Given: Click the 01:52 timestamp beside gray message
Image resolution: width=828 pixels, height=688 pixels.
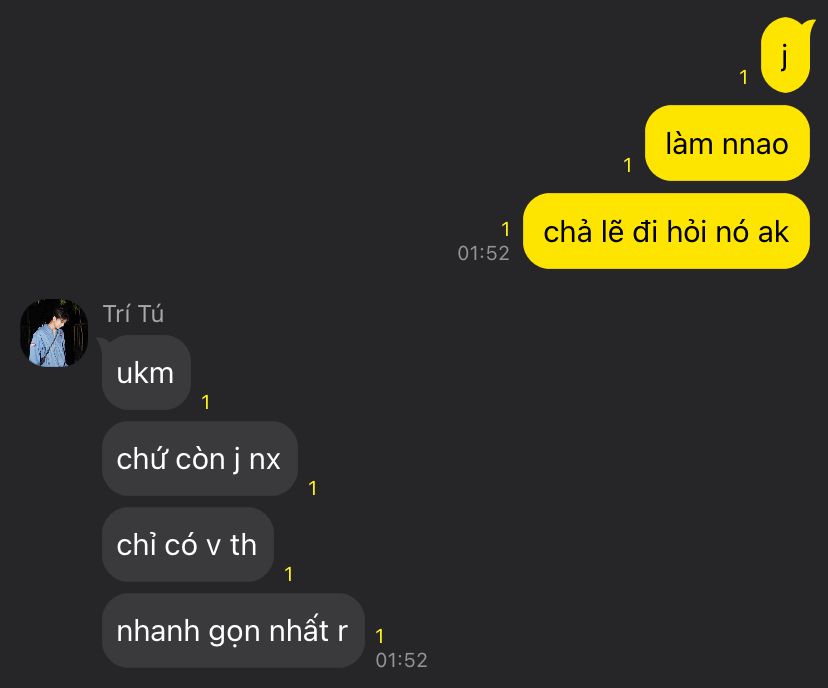Looking at the screenshot, I should point(401,660).
